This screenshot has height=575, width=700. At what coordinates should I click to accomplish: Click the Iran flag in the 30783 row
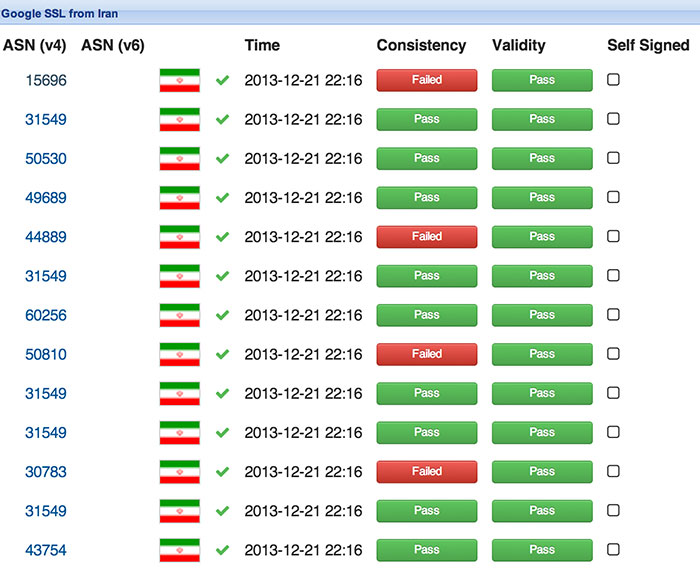179,472
